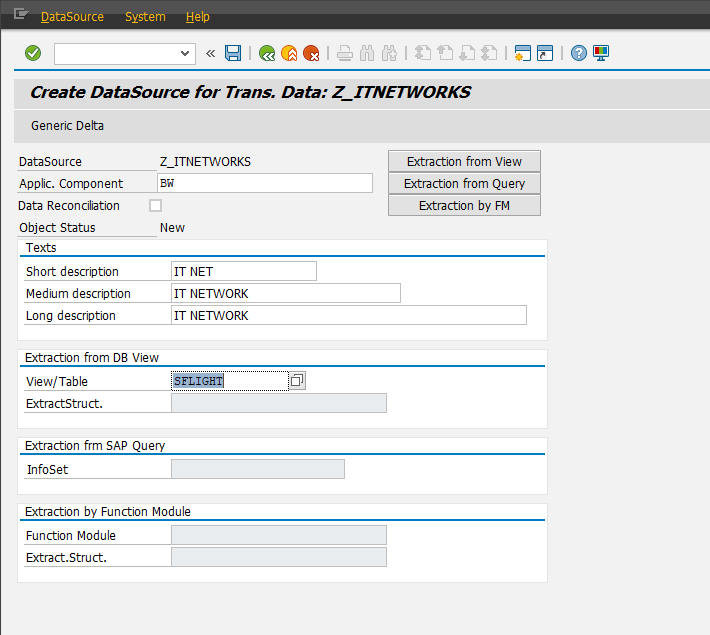Click the green Enter checkmark icon
Screen dimensions: 710x635
pos(32,53)
